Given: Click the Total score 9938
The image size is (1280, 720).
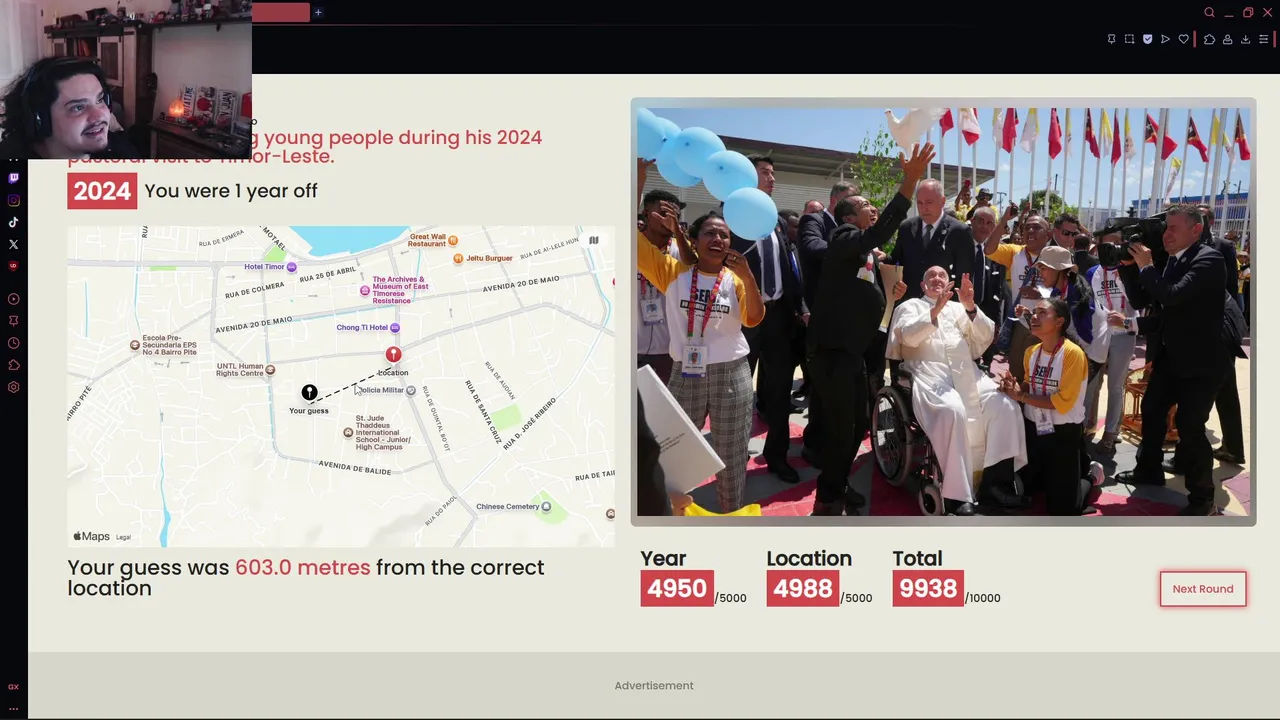Looking at the screenshot, I should 928,589.
